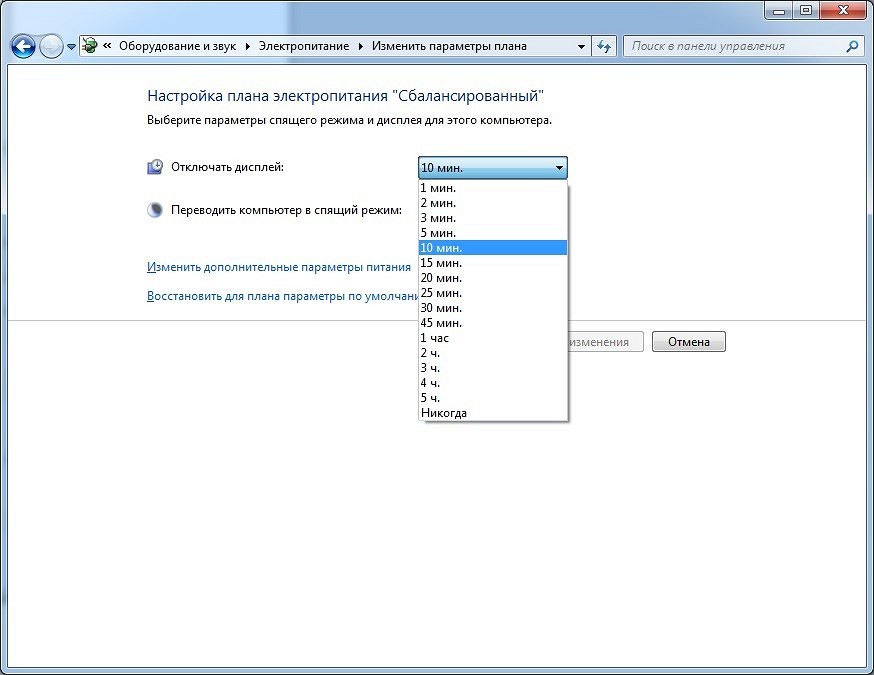Click 'Восстановить для плана параметры по умолчанию' link
This screenshot has height=675, width=874.
pos(283,297)
